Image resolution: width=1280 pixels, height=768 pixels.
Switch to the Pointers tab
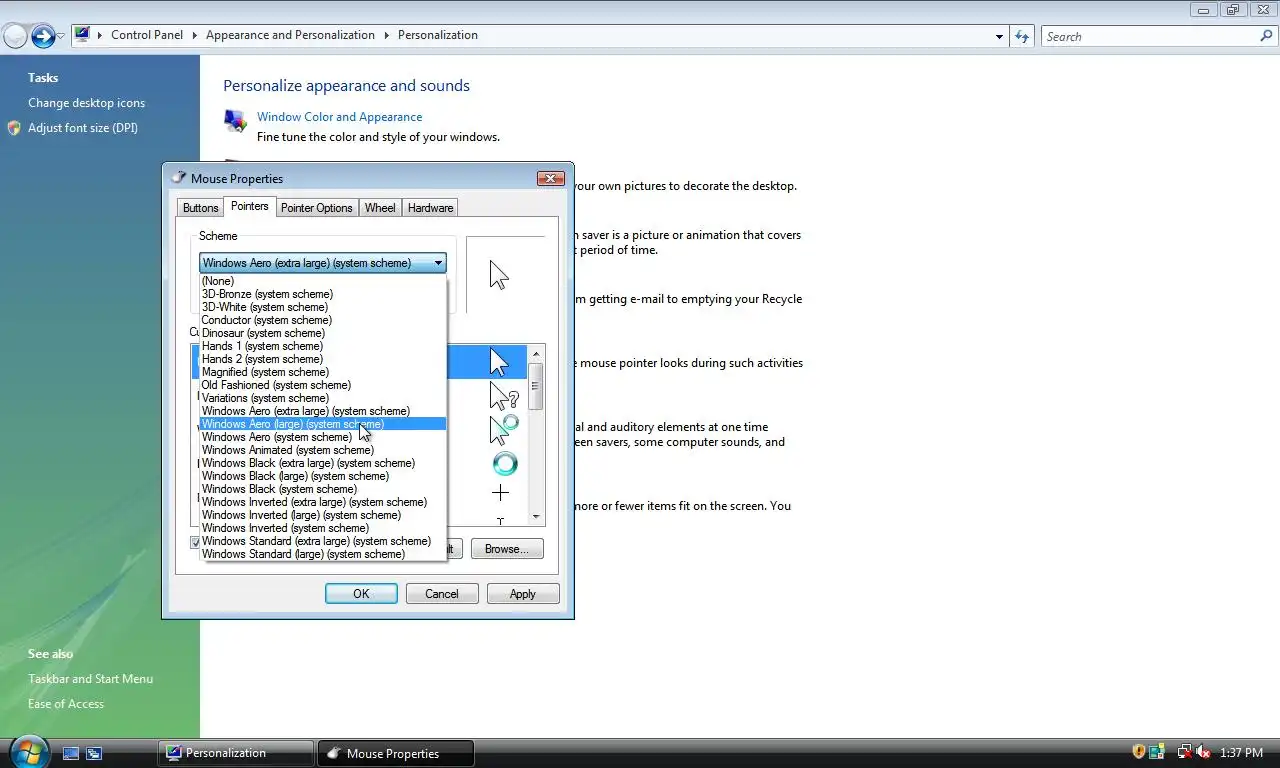[x=249, y=206]
